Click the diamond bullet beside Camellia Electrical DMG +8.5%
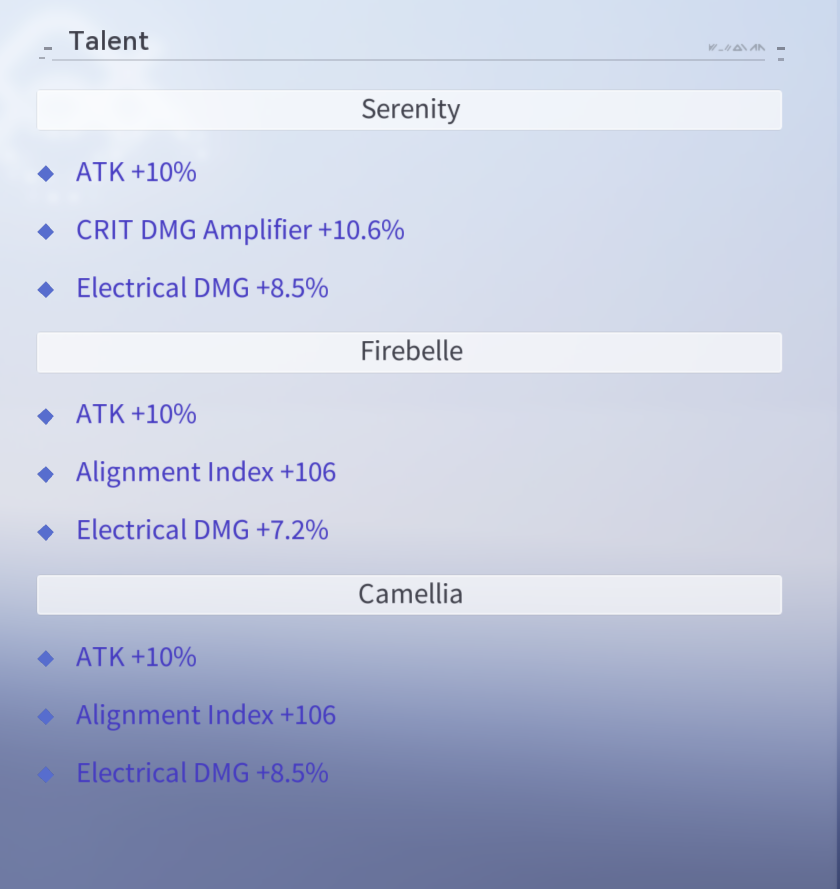Screen dimensions: 840x889 pos(46,774)
